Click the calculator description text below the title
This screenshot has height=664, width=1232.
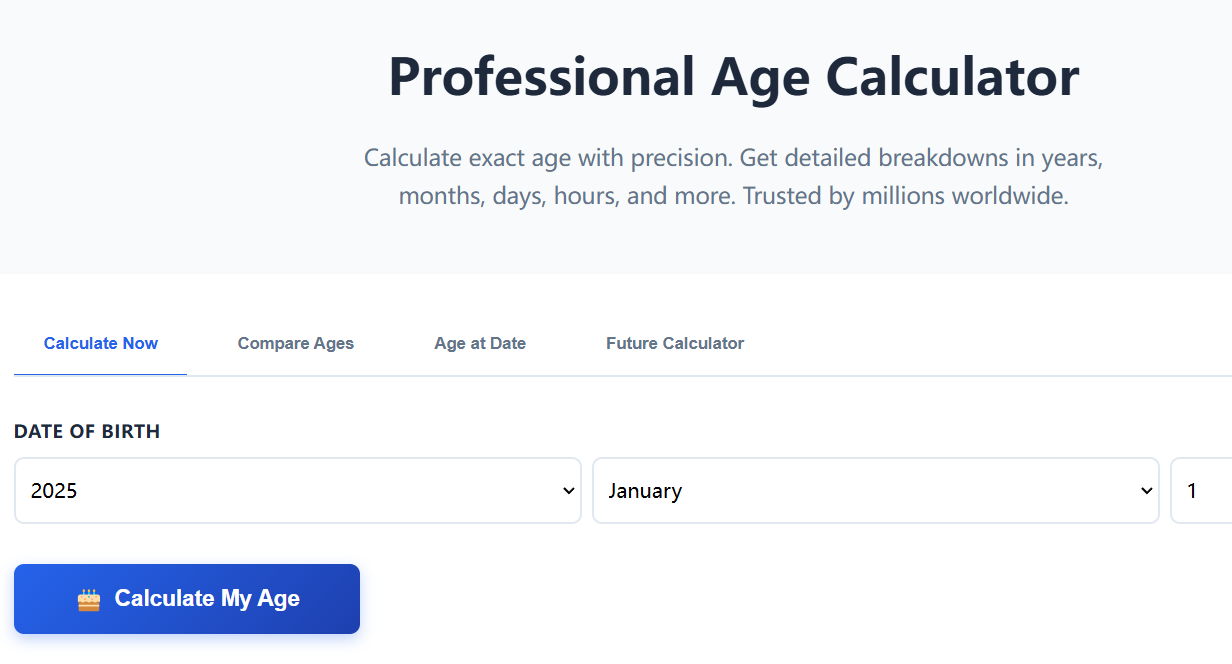[x=733, y=176]
